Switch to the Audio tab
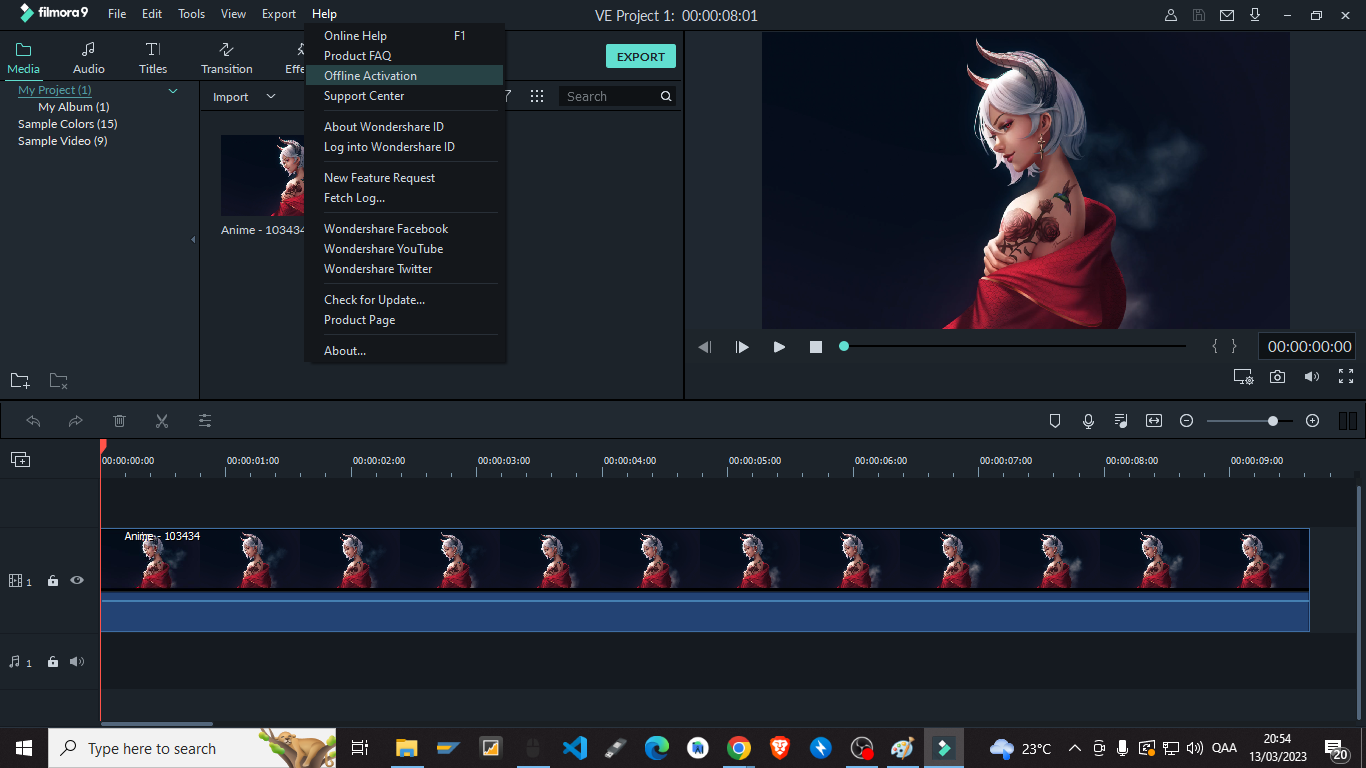The image size is (1366, 768). pos(89,58)
